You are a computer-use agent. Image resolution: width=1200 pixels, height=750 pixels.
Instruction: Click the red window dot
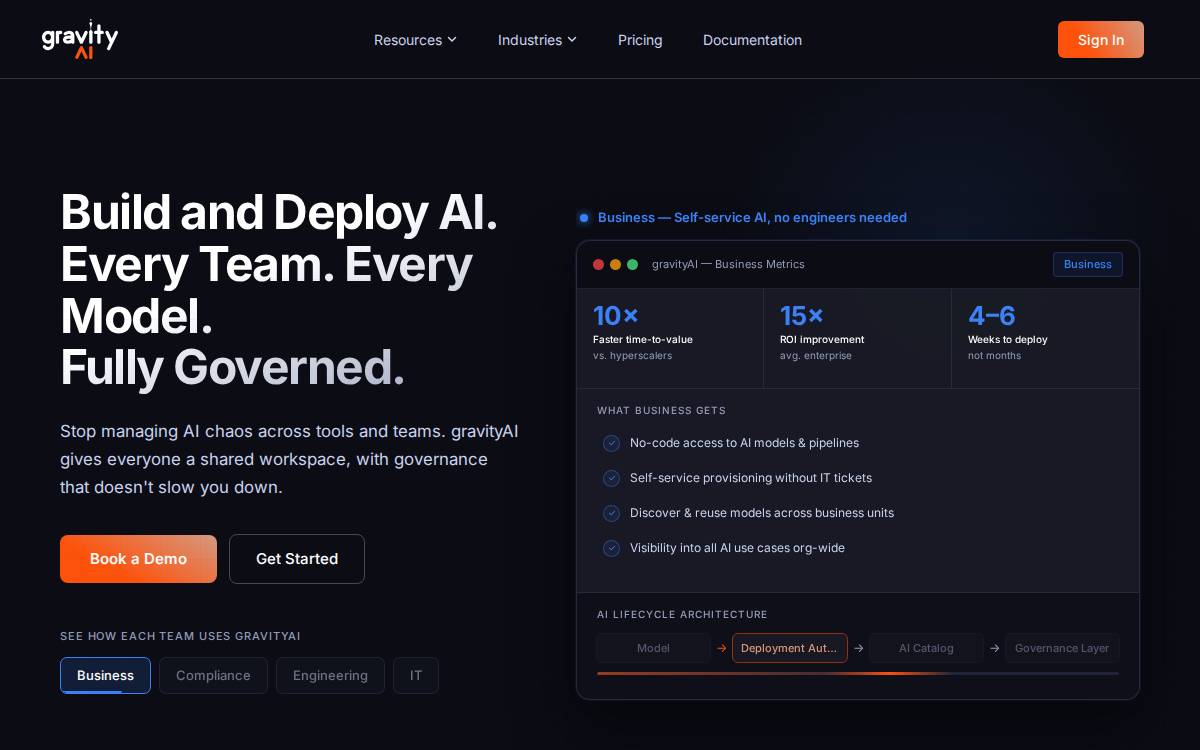click(x=599, y=264)
